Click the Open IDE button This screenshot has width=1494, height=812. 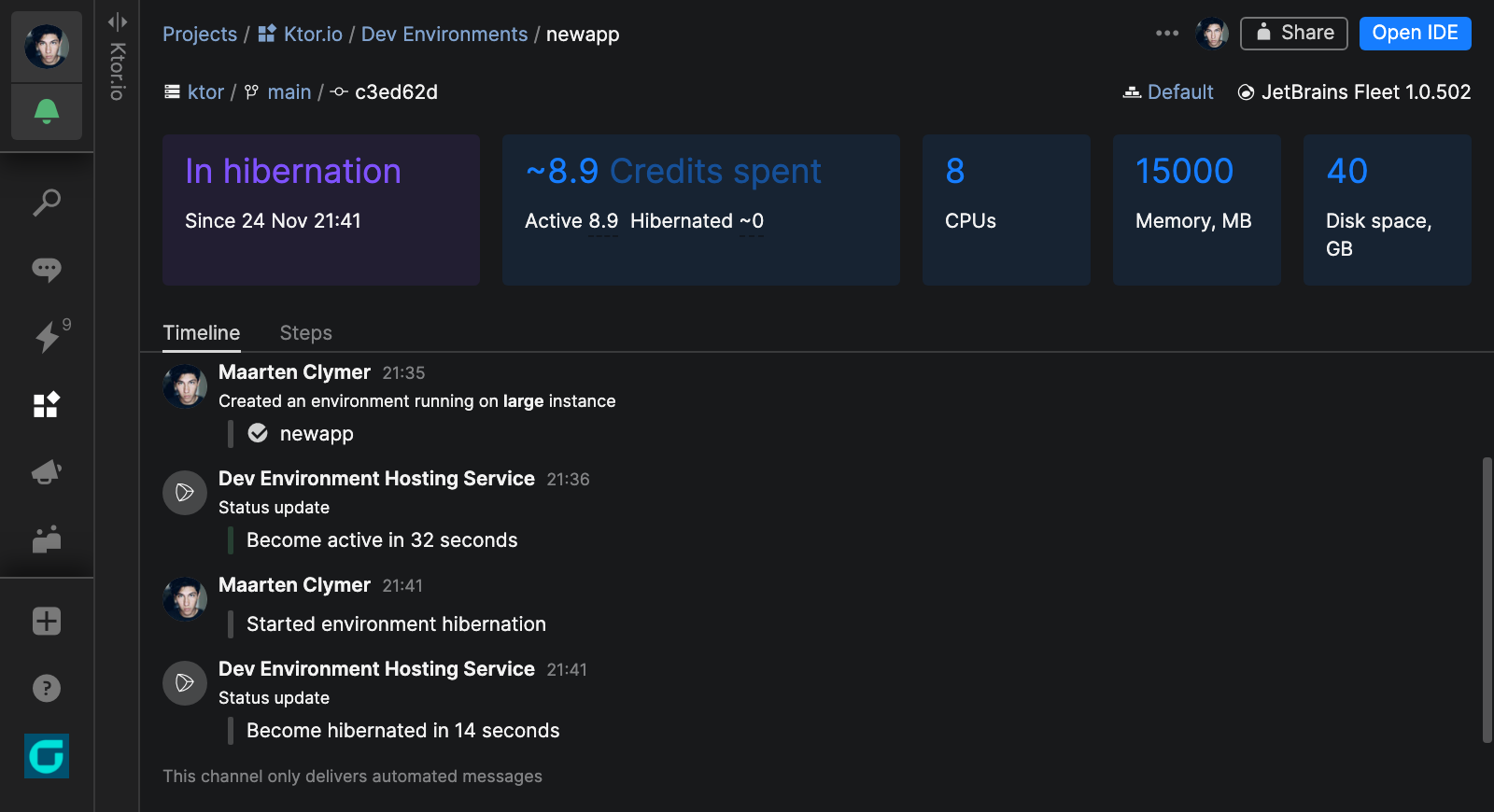[1416, 34]
